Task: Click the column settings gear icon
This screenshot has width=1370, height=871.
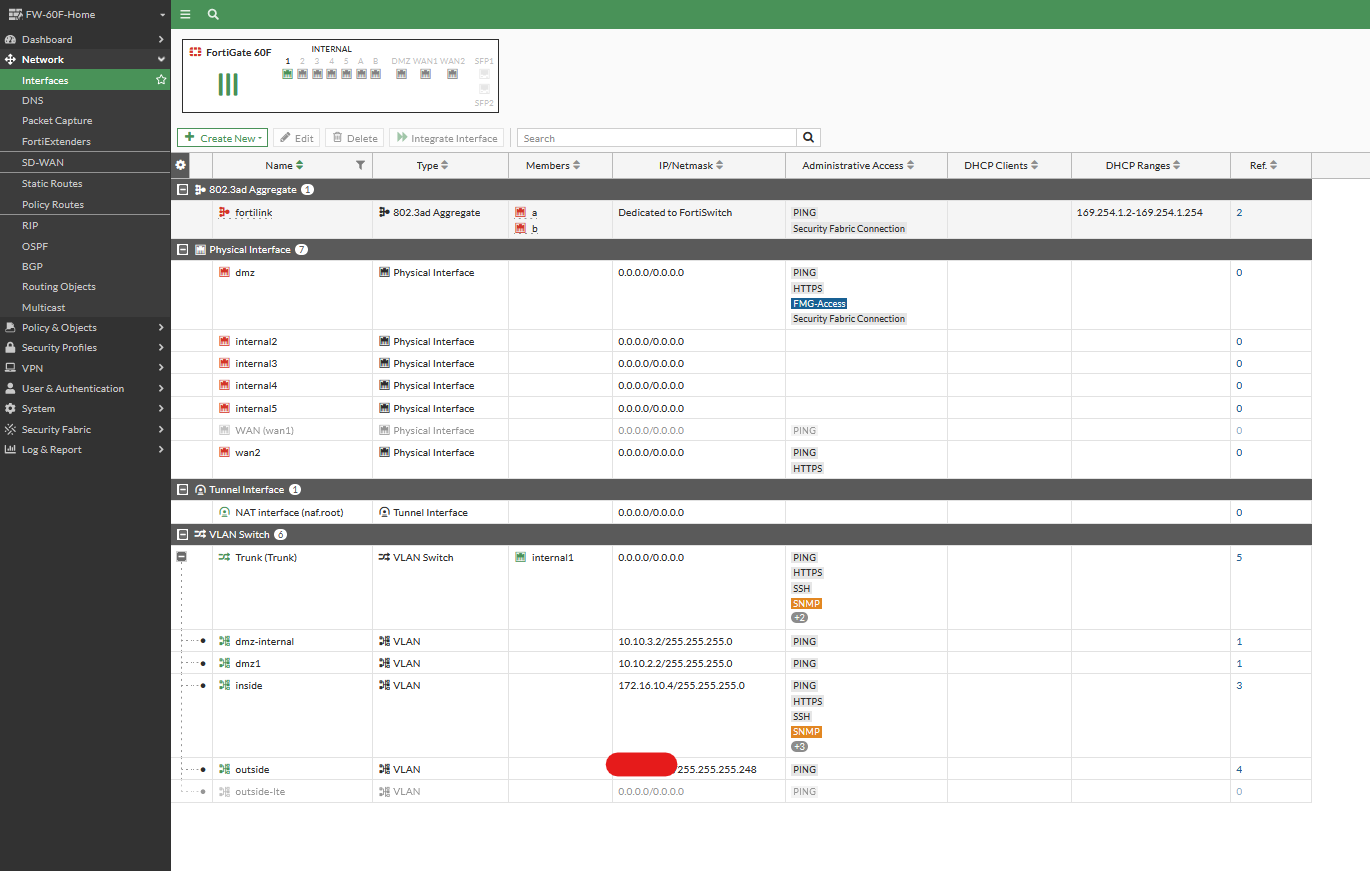Action: 181,165
